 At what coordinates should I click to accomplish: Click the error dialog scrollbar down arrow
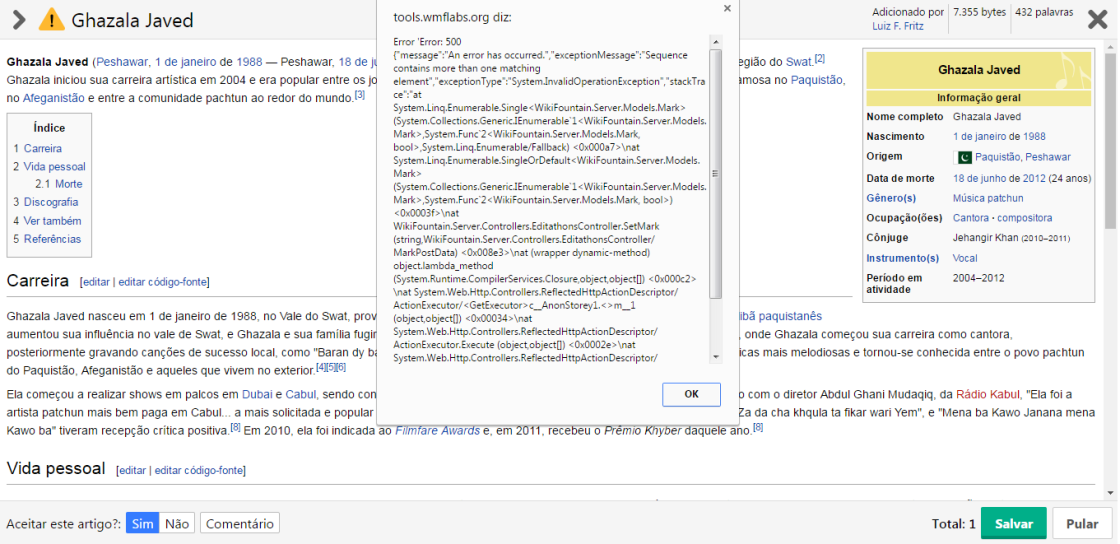click(x=716, y=356)
